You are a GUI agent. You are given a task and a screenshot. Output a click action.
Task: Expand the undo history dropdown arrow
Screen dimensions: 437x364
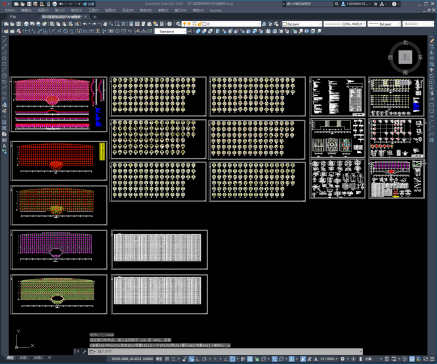(x=89, y=24)
